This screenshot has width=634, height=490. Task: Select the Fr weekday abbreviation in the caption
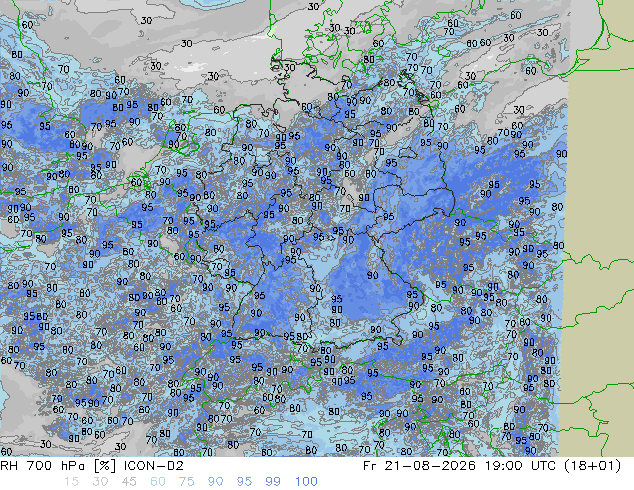(x=370, y=466)
